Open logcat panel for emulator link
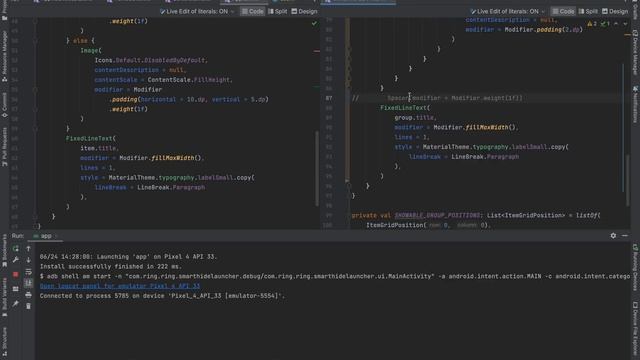Viewport: 640px width, 360px height. click(120, 286)
